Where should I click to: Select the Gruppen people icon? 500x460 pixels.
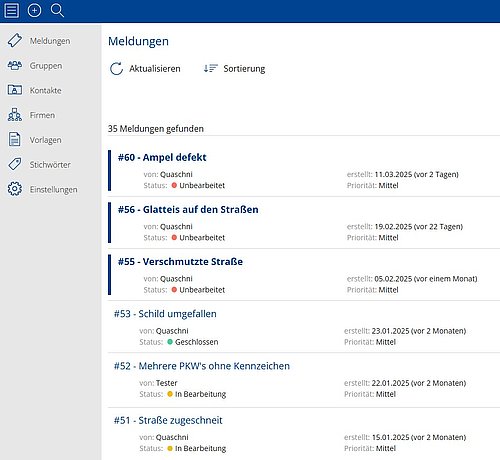pyautogui.click(x=15, y=65)
